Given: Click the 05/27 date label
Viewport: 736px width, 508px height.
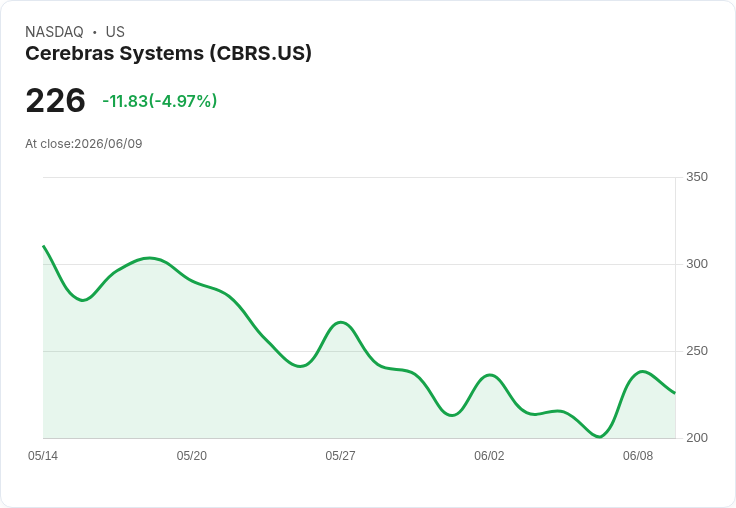Looking at the screenshot, I should [340, 456].
